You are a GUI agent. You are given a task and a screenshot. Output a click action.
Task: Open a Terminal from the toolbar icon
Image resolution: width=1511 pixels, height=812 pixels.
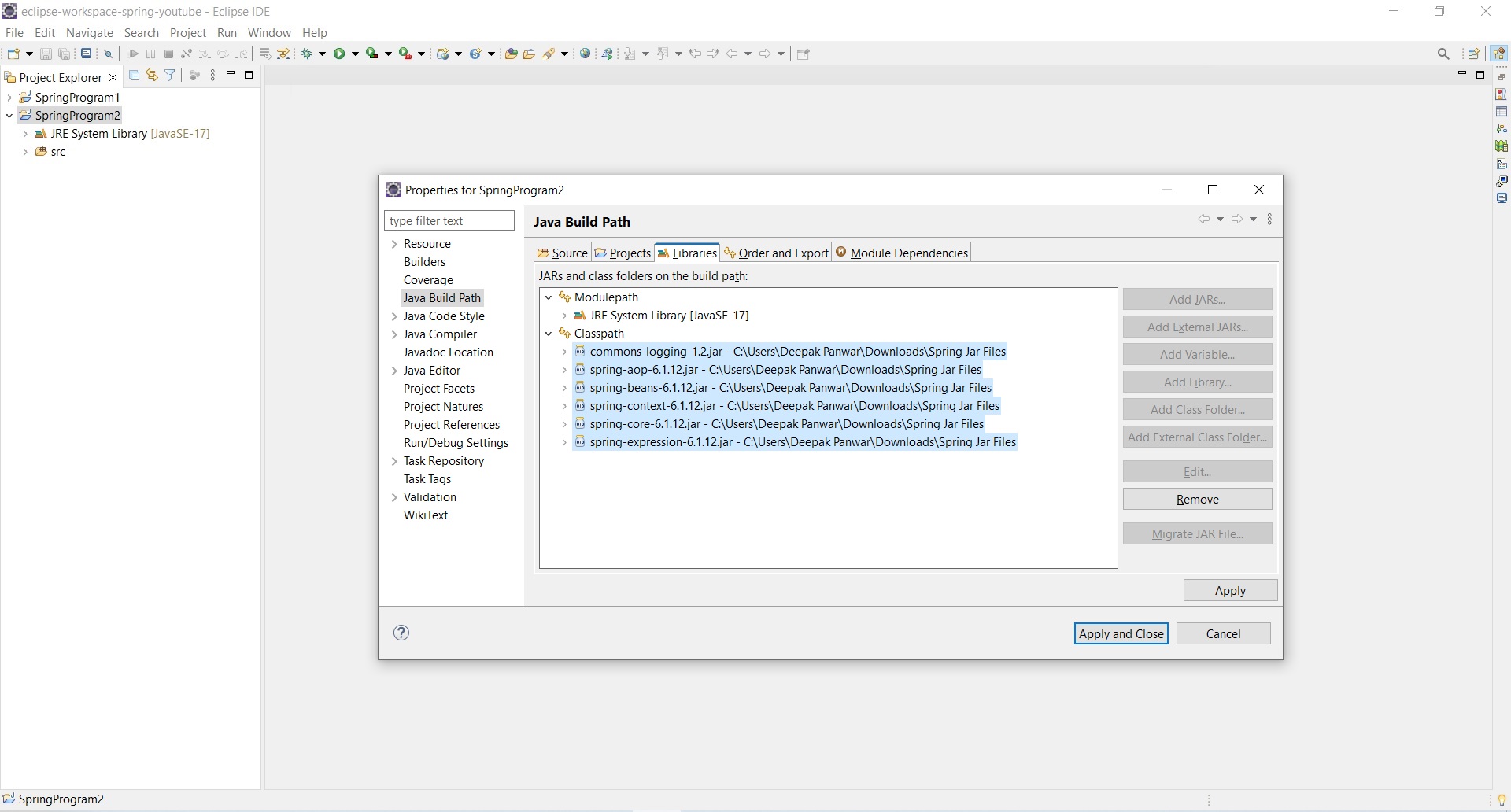(x=87, y=54)
